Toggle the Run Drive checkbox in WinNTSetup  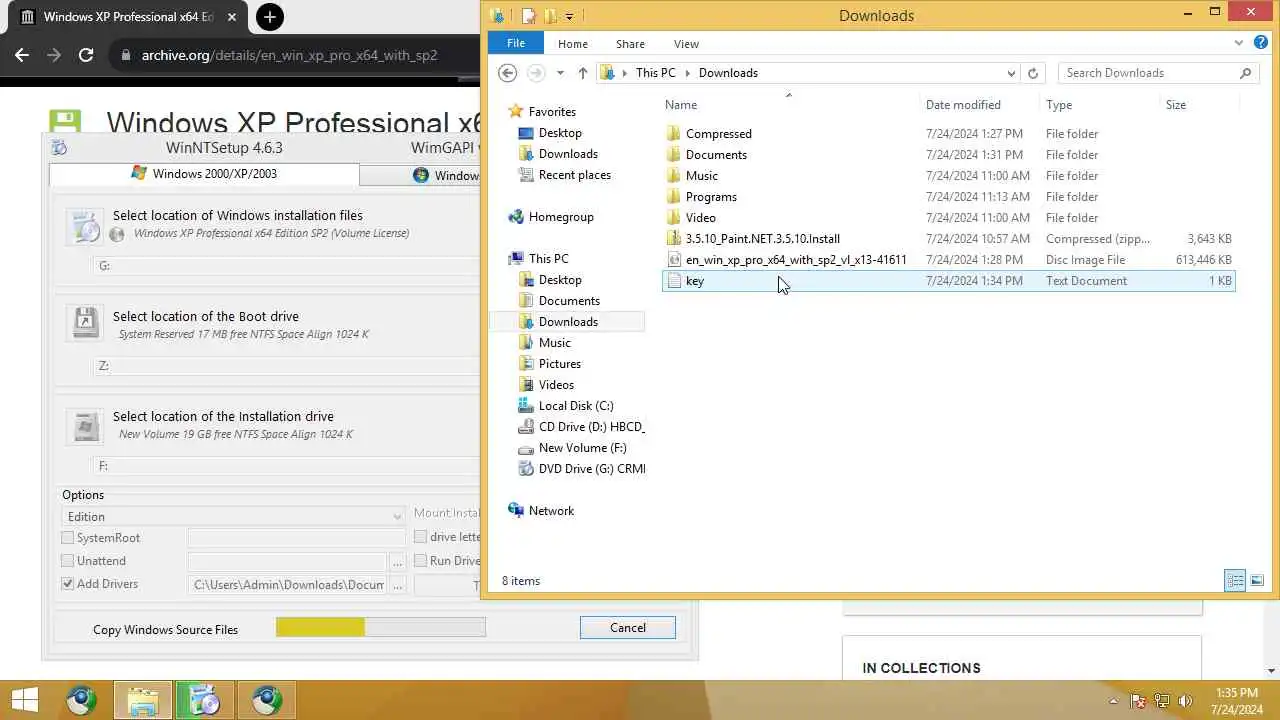click(x=421, y=561)
